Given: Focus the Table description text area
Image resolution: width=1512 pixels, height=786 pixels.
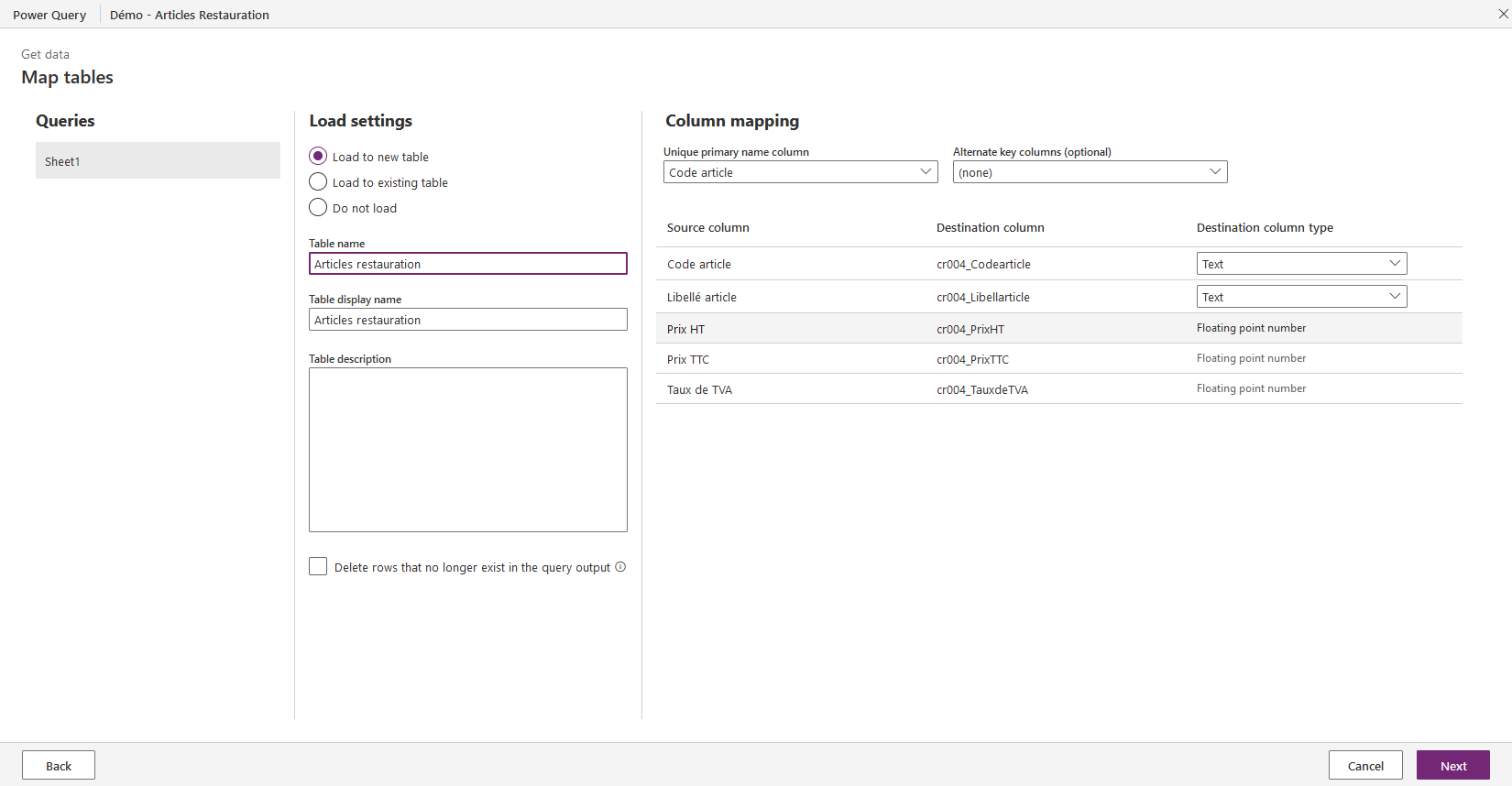Looking at the screenshot, I should click(468, 450).
